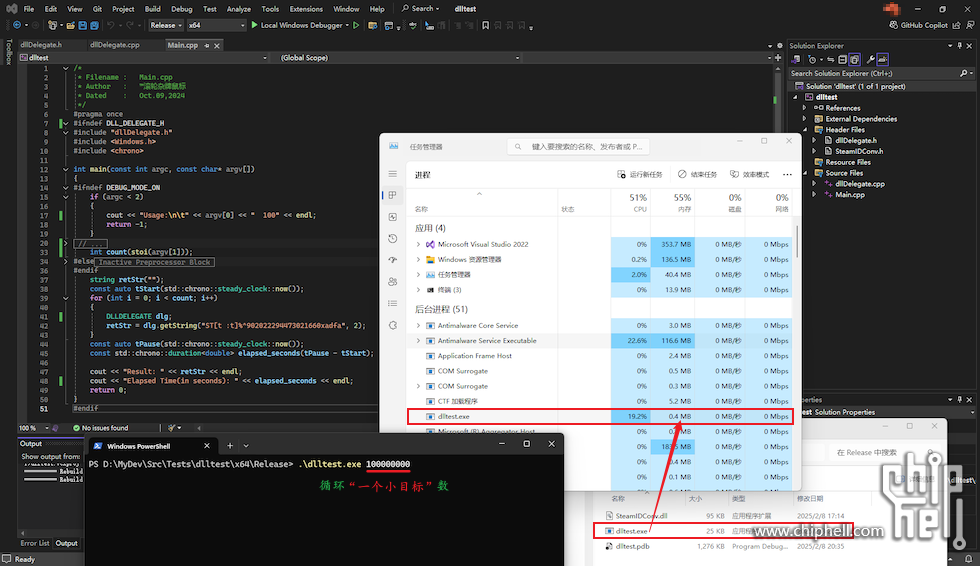Click No issues found status indicator
This screenshot has height=566, width=980.
pos(101,428)
